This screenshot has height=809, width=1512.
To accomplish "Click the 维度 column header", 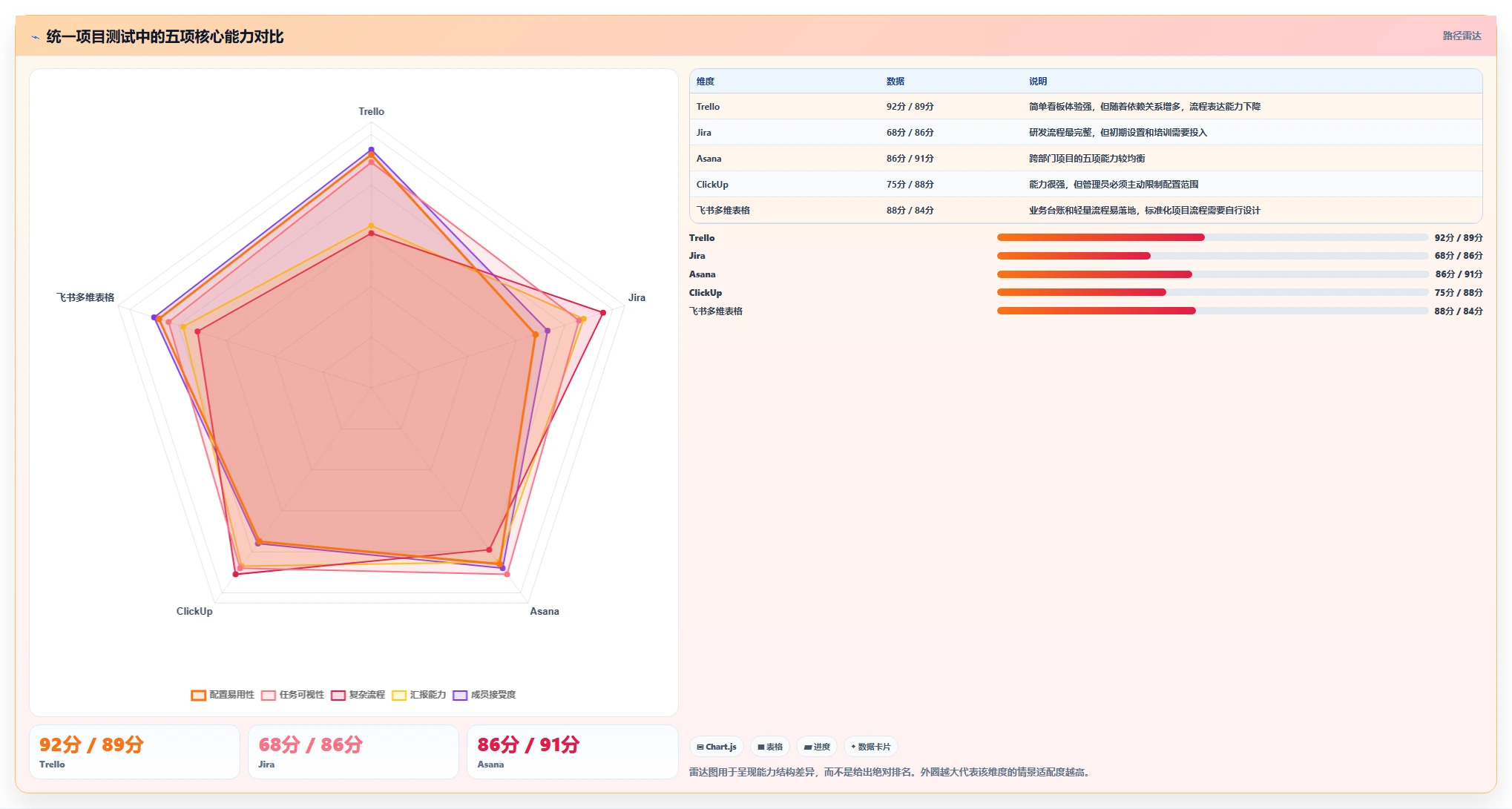I will [706, 82].
